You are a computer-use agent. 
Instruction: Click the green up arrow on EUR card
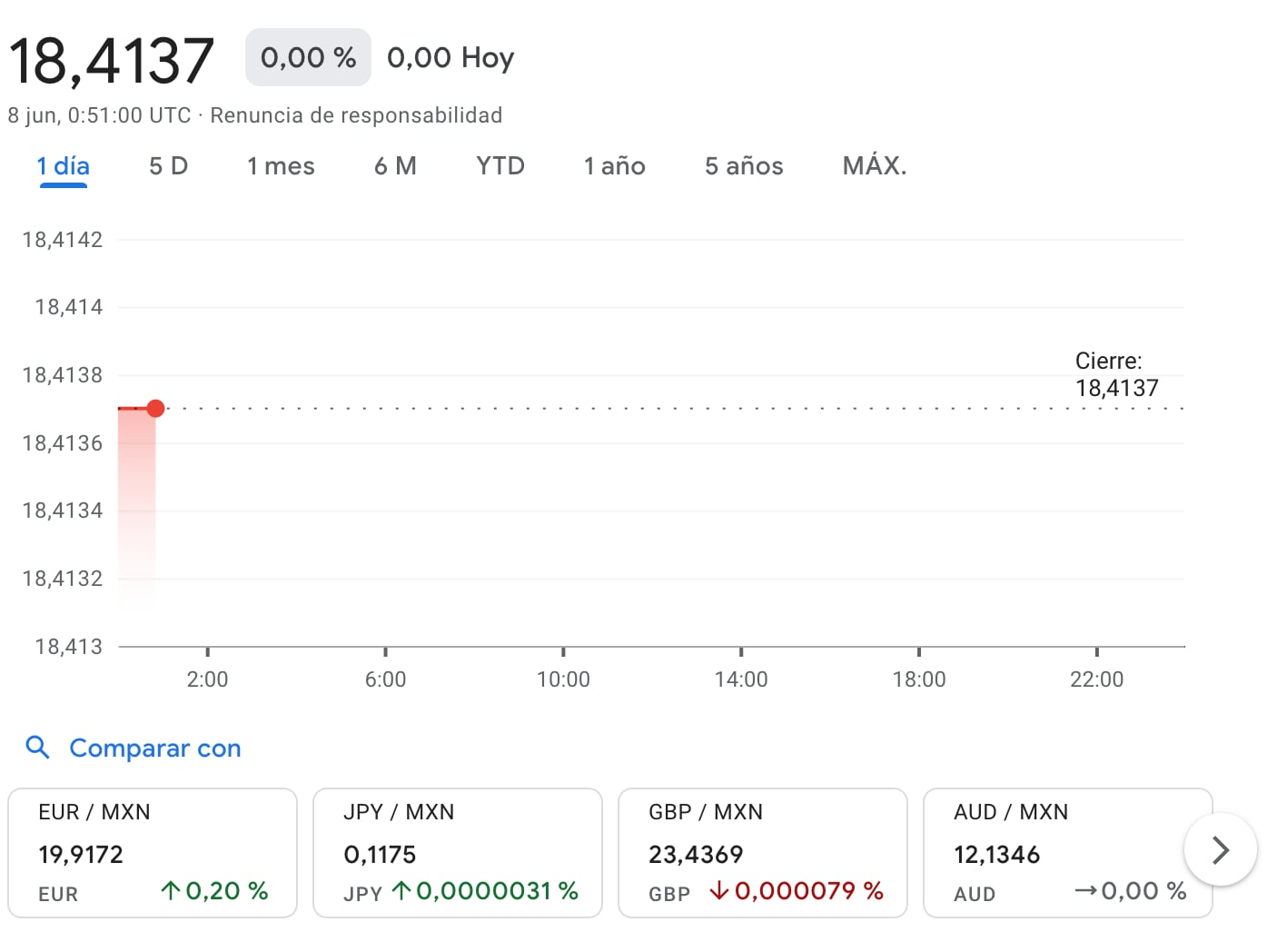coord(171,891)
